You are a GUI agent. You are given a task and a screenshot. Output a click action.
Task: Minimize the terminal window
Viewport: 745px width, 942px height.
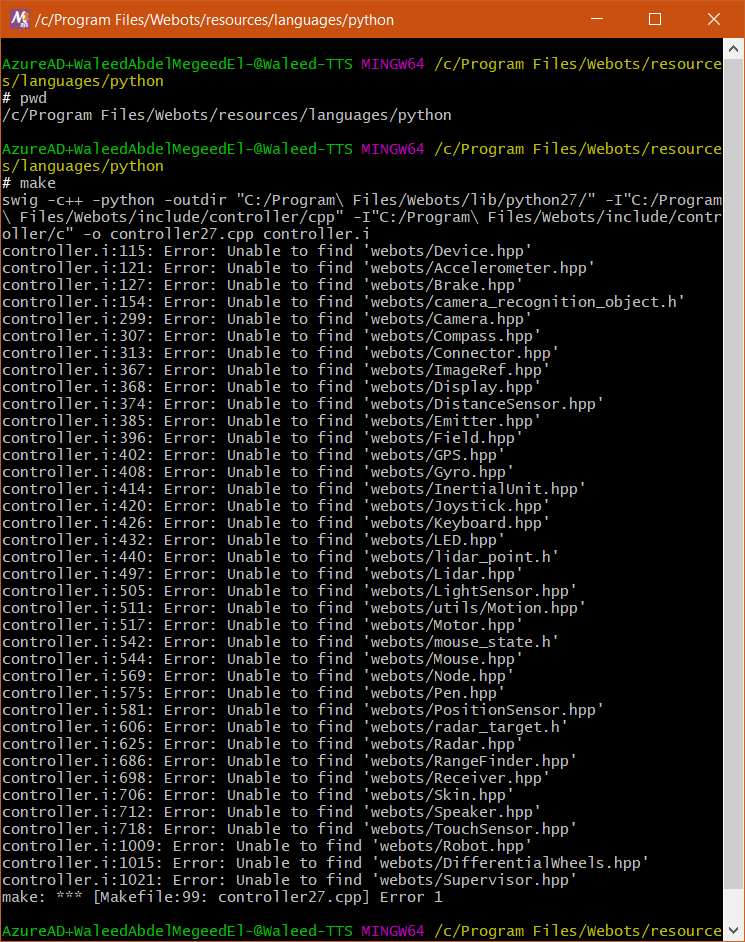click(x=597, y=19)
